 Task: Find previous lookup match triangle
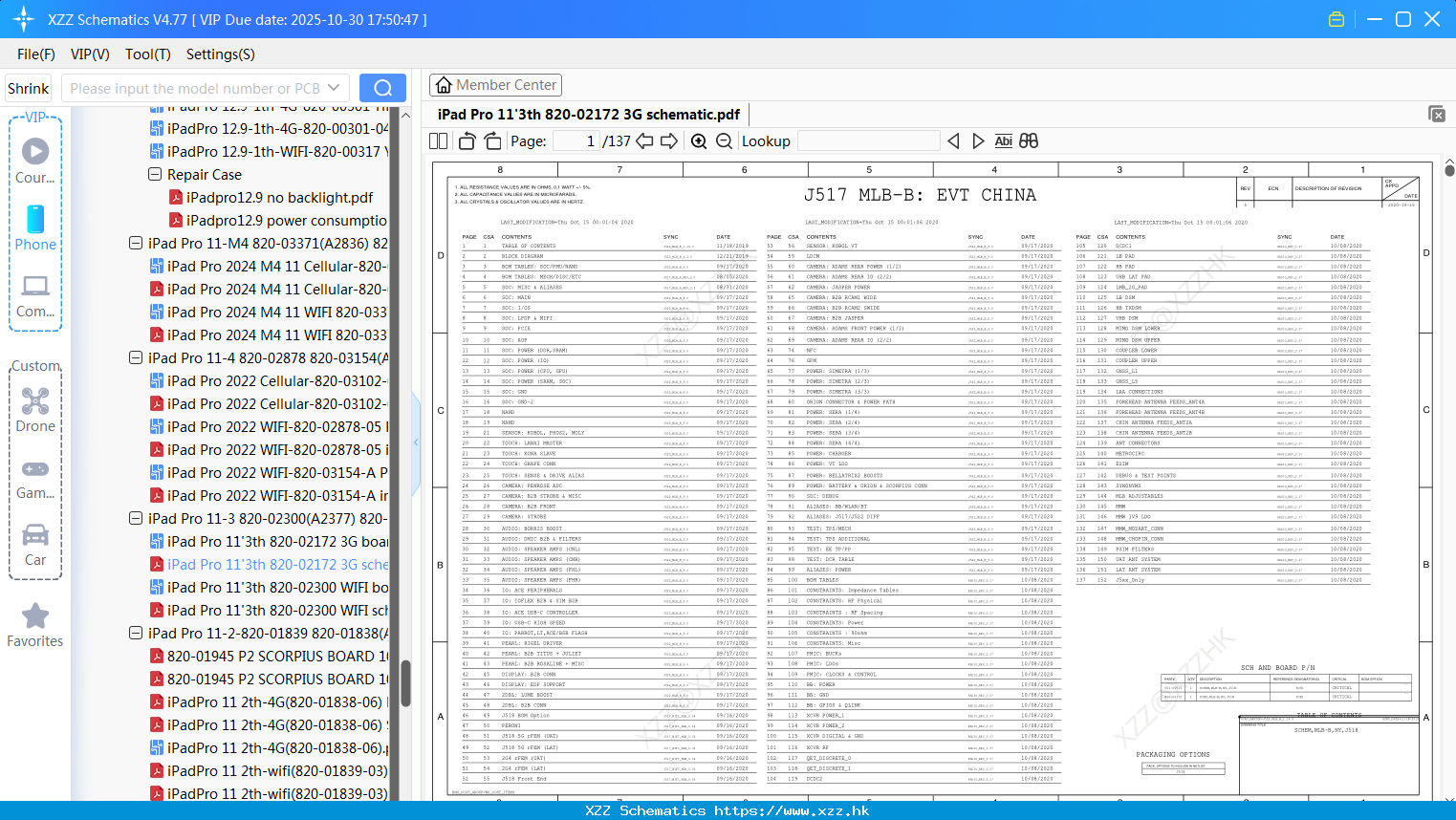953,141
